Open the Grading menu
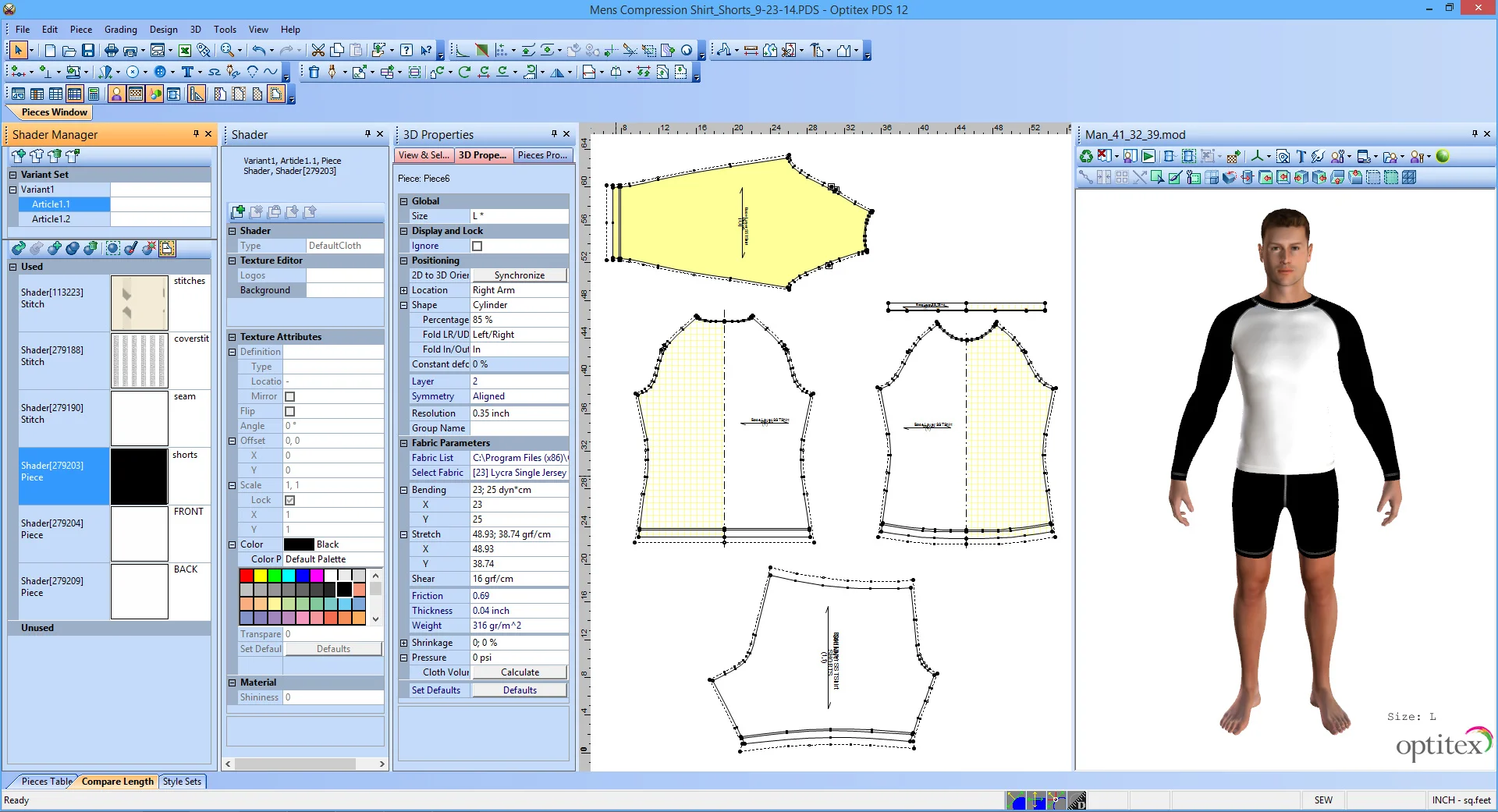This screenshot has width=1498, height=812. coord(120,30)
